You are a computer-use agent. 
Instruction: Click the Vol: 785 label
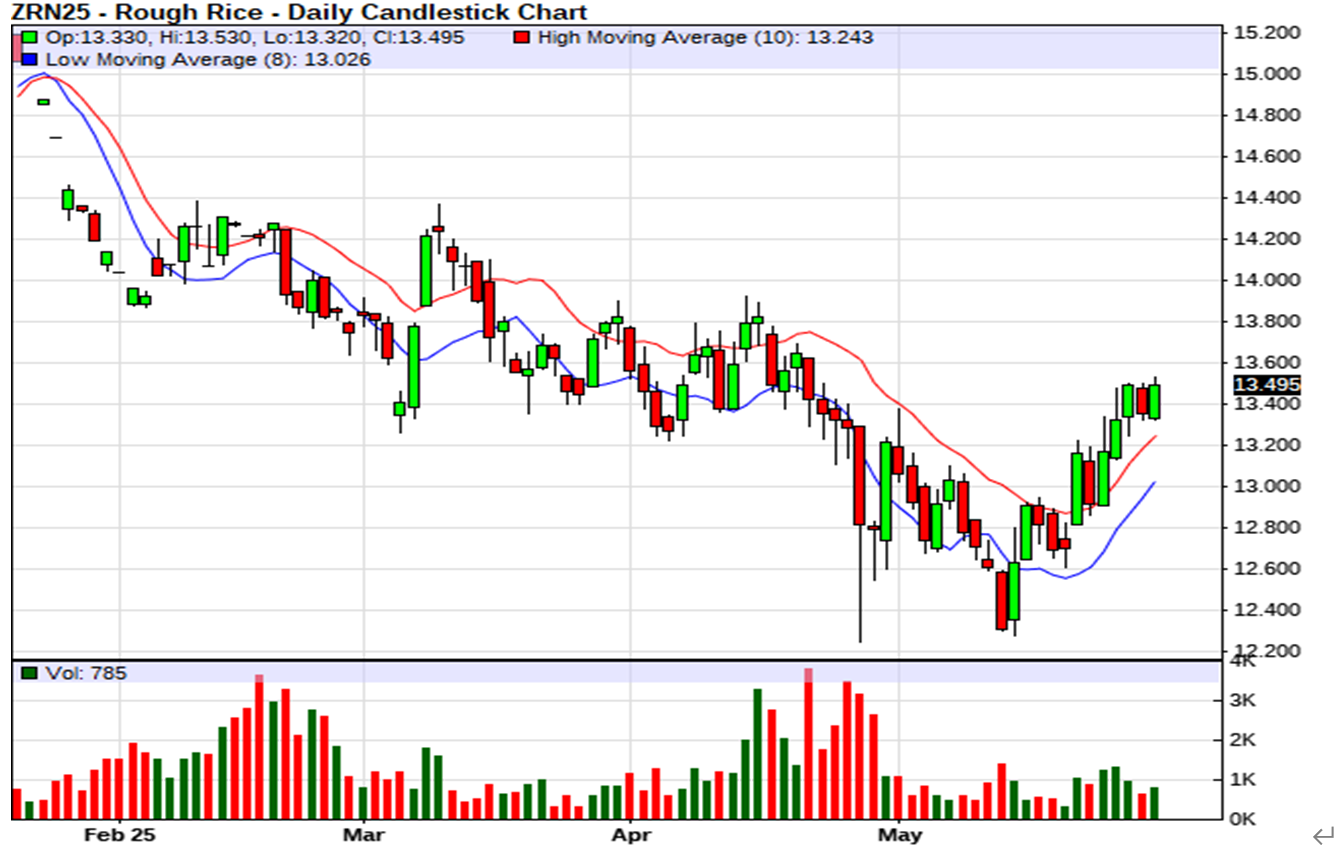(x=86, y=674)
